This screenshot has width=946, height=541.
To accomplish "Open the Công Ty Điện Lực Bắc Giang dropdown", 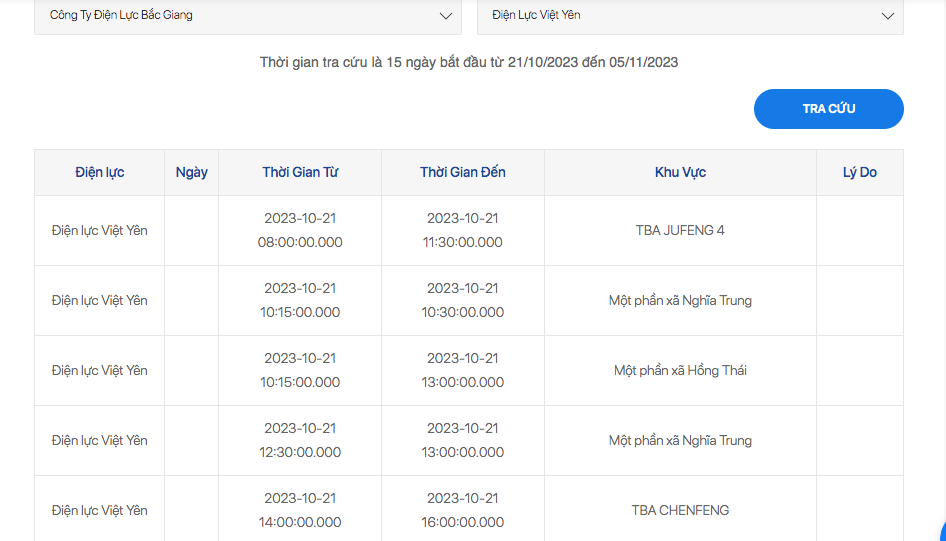I will point(248,16).
